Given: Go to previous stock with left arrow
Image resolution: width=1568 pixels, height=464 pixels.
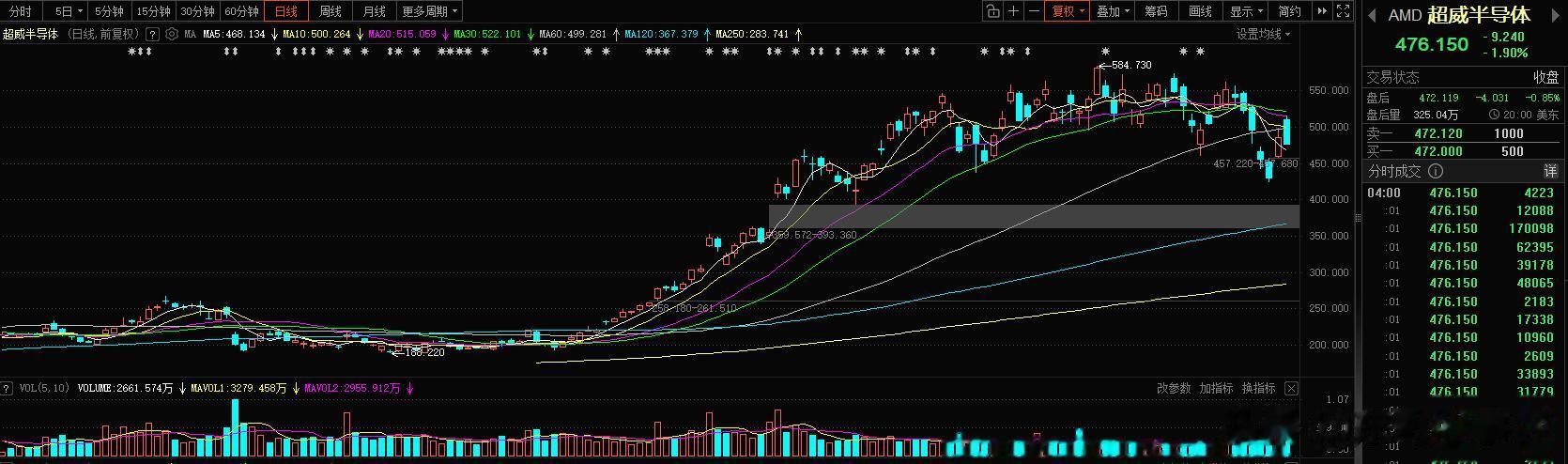Looking at the screenshot, I should point(1372,15).
